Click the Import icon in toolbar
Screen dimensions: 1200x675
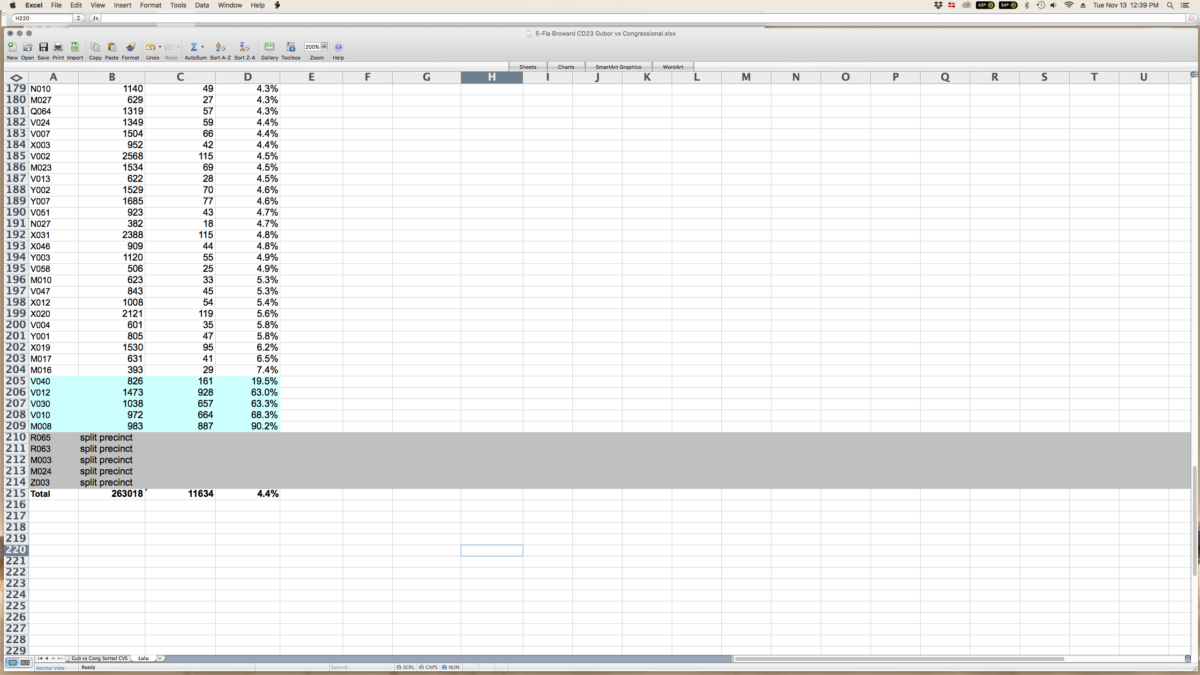(x=75, y=47)
